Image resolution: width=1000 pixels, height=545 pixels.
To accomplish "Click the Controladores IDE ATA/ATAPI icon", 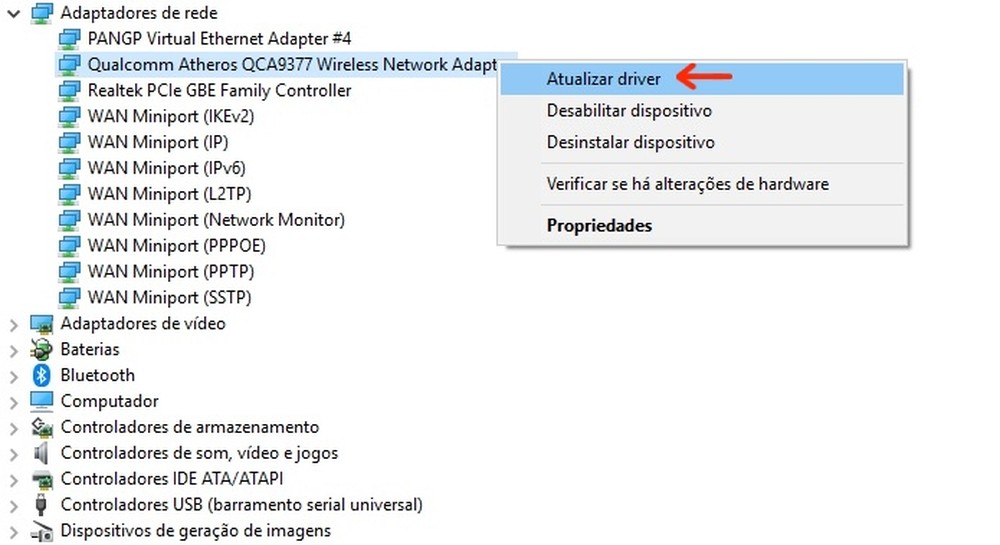I will (x=41, y=479).
